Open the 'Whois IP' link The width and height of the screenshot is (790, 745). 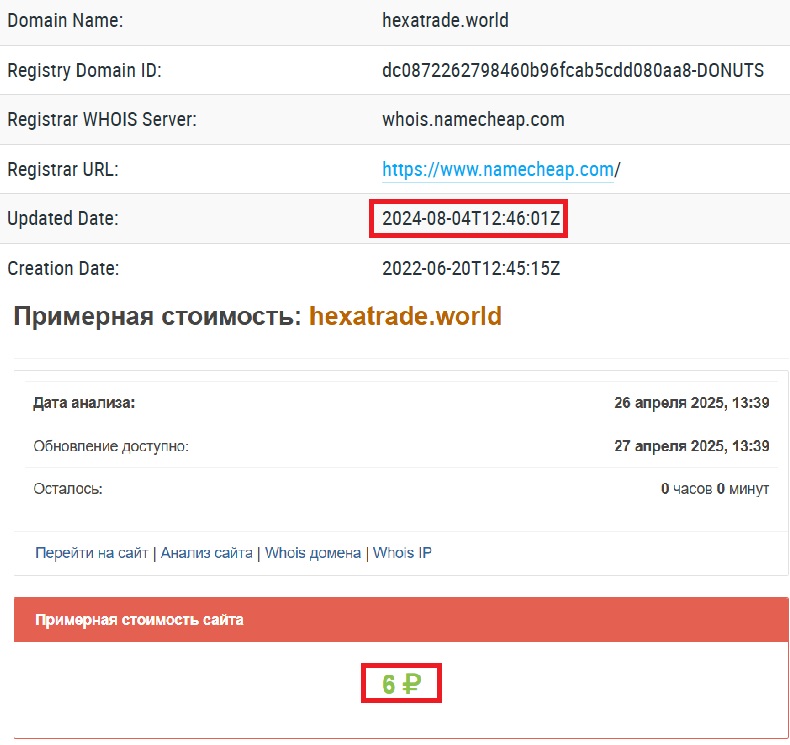(x=402, y=553)
